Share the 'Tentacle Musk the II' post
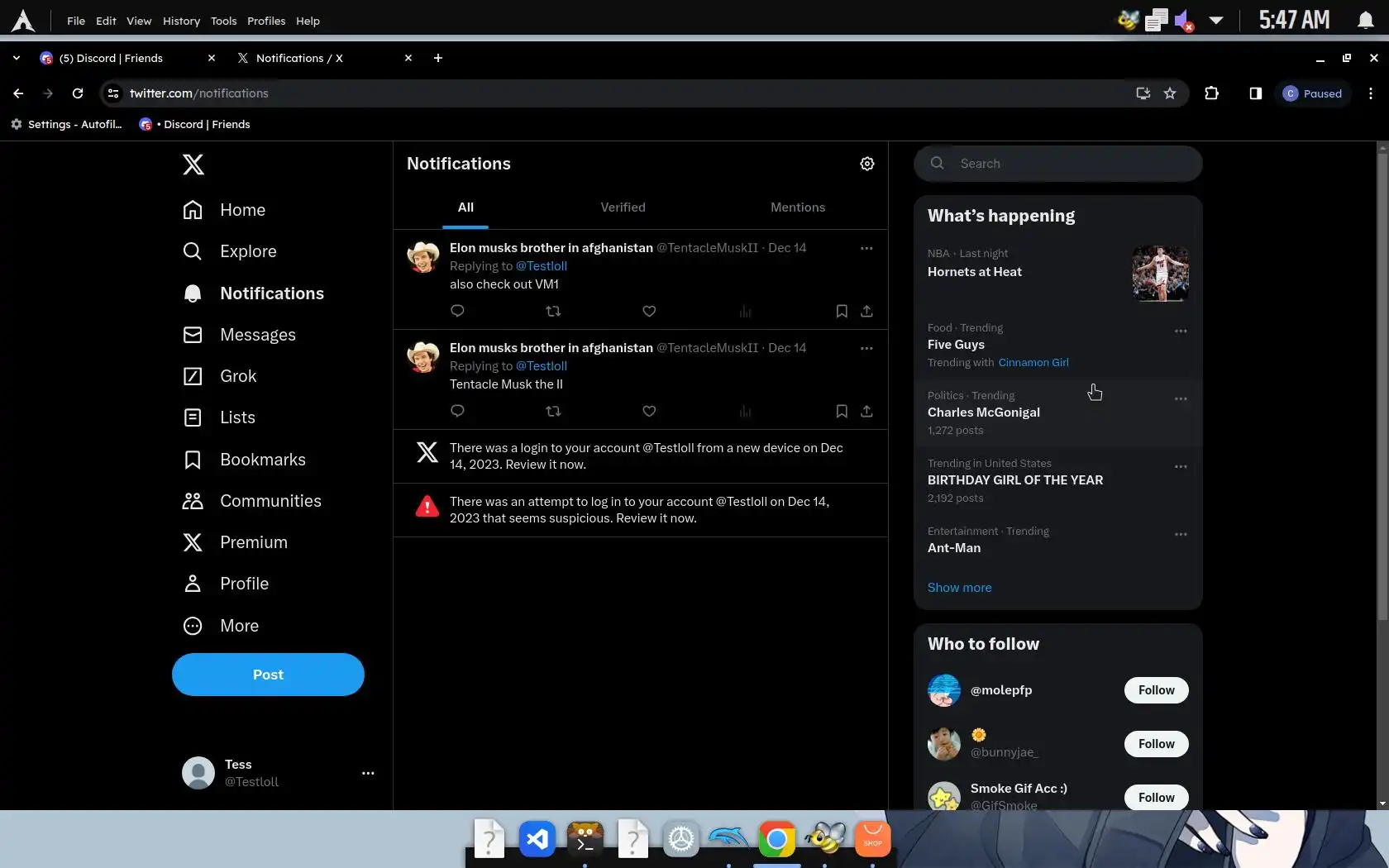Image resolution: width=1389 pixels, height=868 pixels. pyautogui.click(x=866, y=411)
